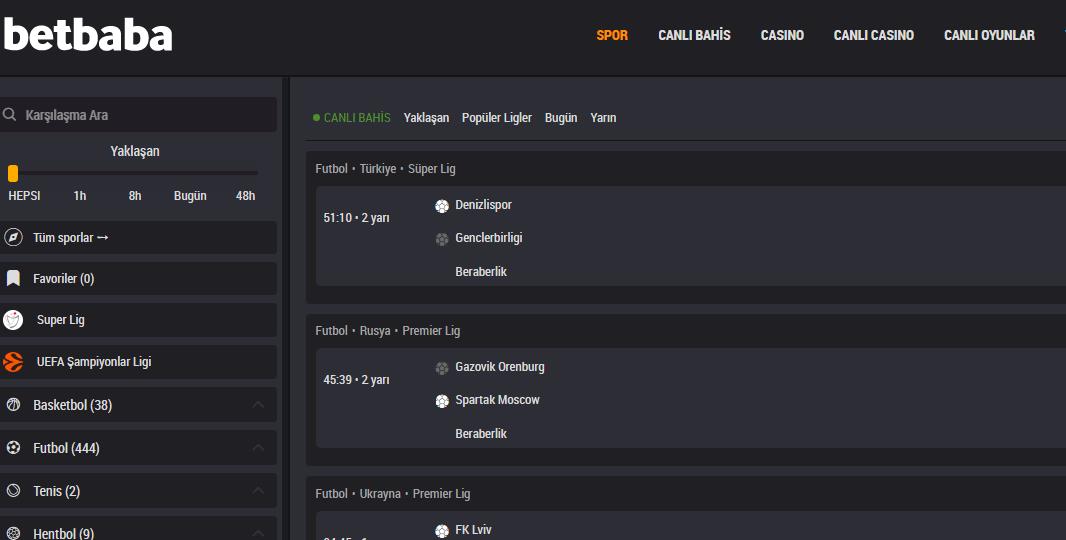
Task: Set the time slider to 48h
Action: 245,196
